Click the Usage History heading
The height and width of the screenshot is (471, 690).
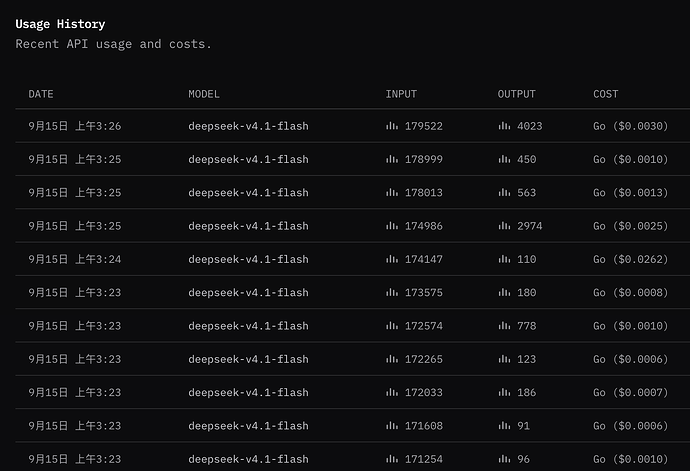click(60, 24)
